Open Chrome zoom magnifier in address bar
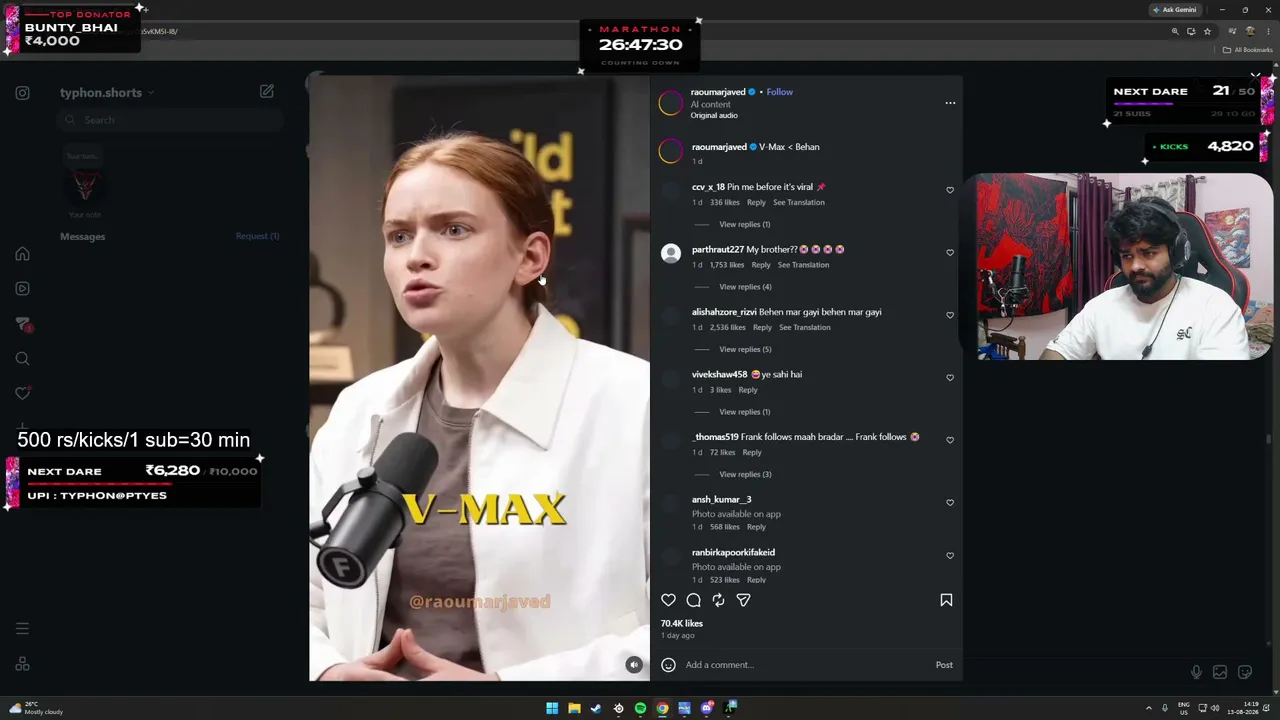 (x=1175, y=31)
